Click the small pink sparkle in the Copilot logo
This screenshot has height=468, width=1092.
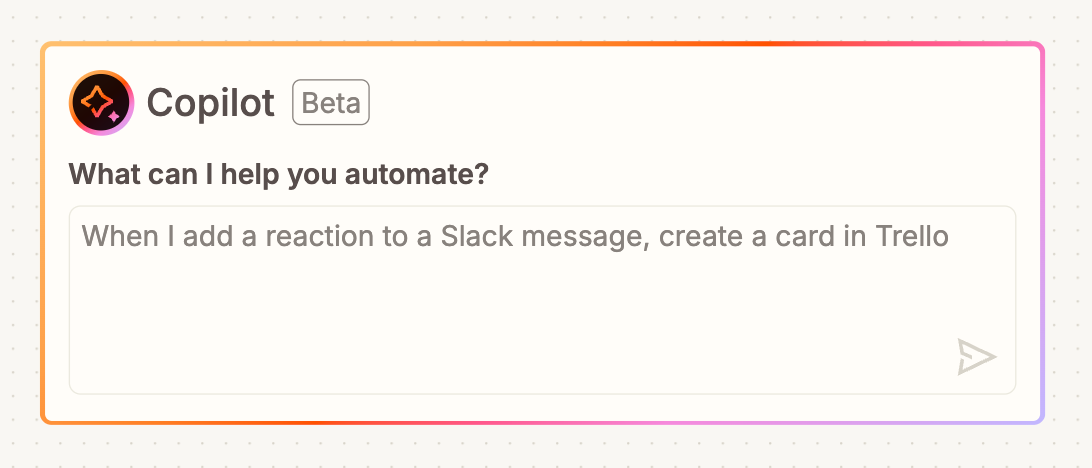tap(115, 116)
